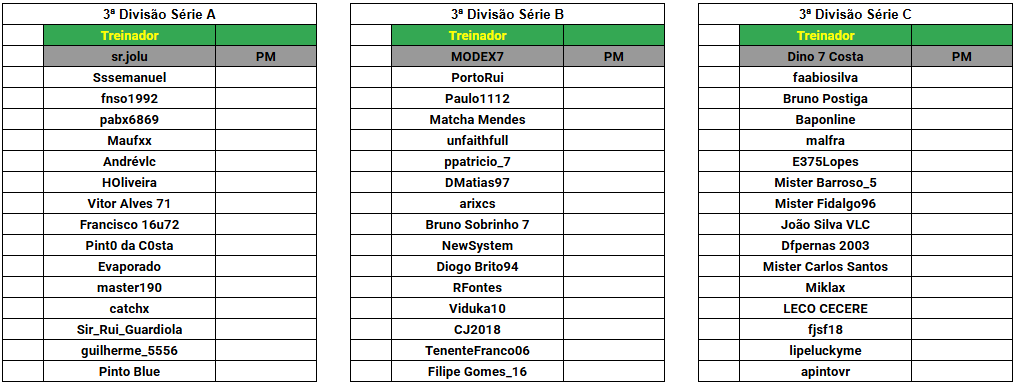Click the Pinto Blue cell
Viewport: 1017px width, 386px height.
click(x=130, y=372)
